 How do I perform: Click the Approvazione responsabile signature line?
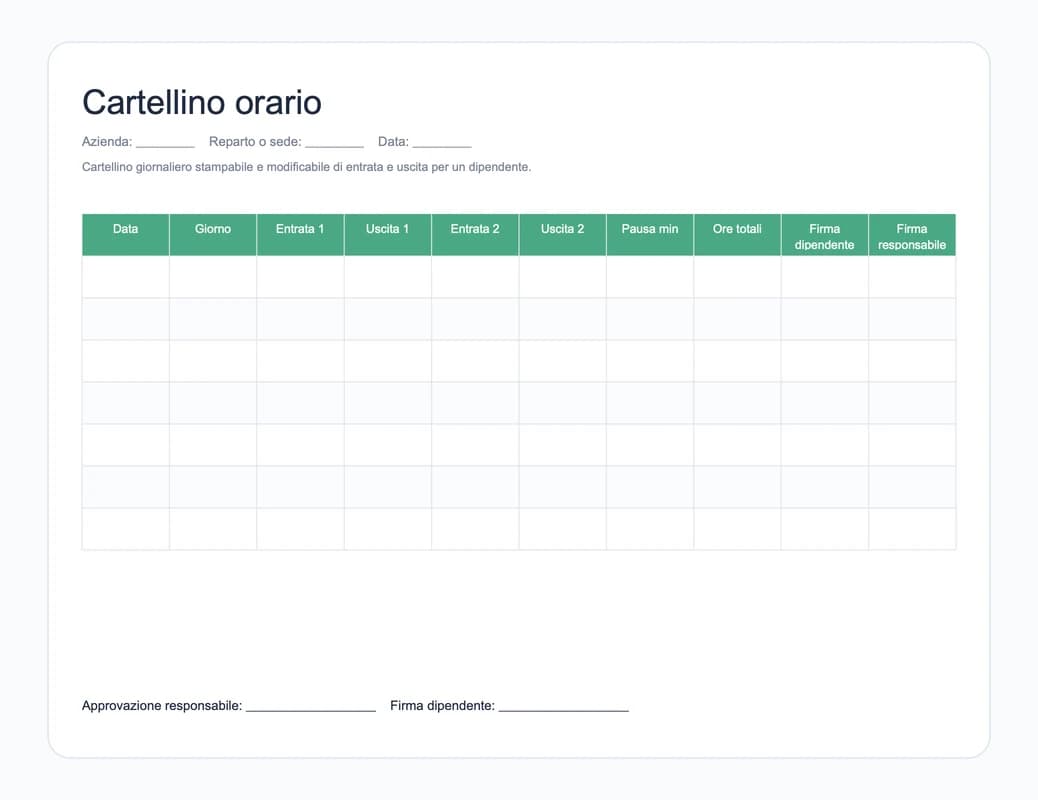310,706
